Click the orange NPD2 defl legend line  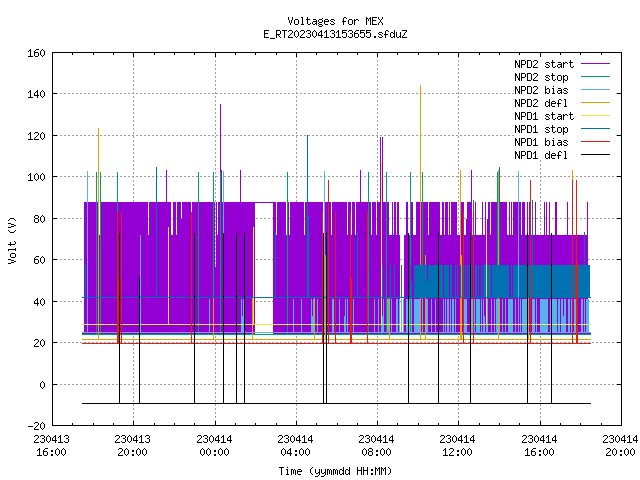(x=595, y=102)
